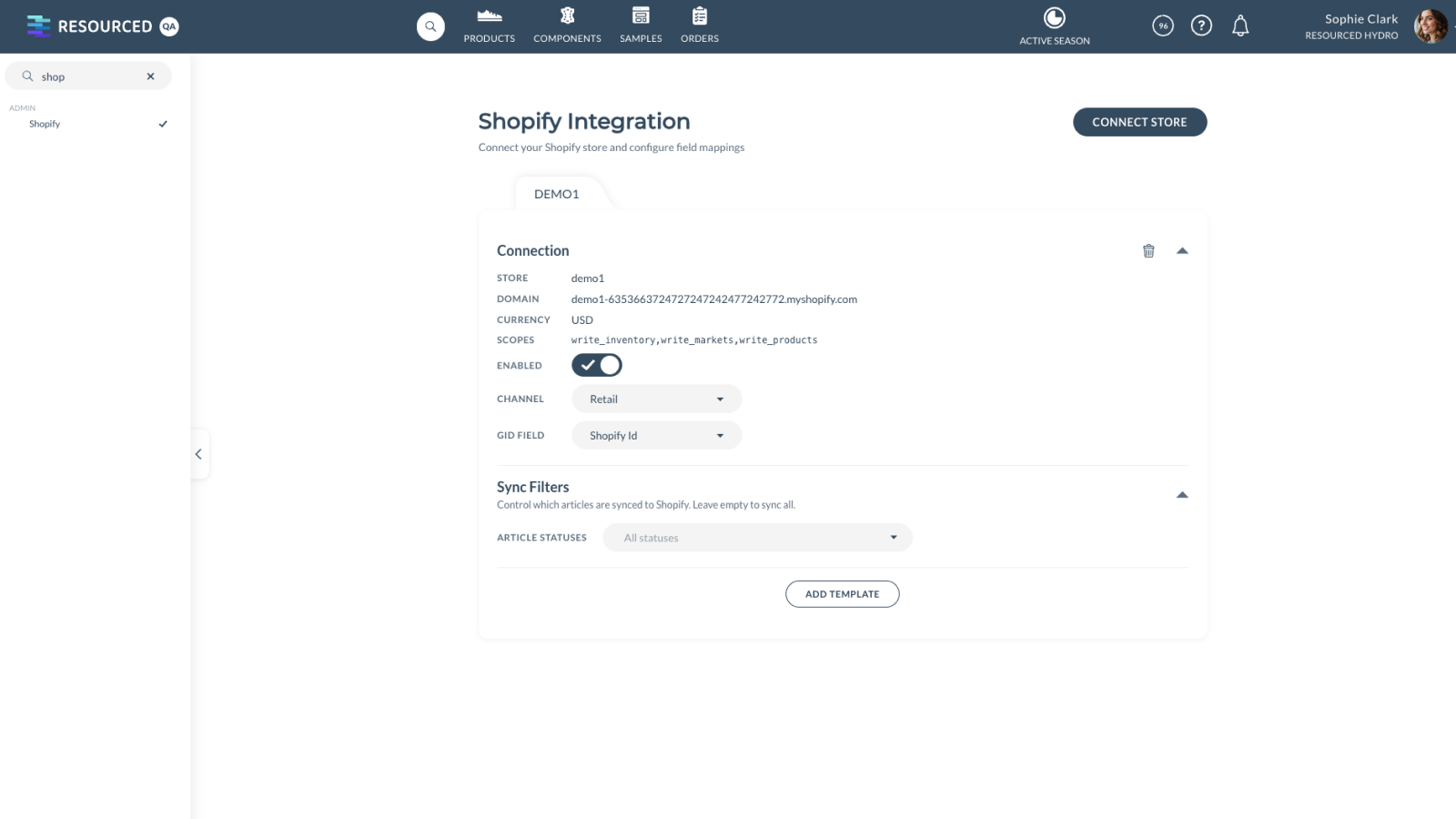Click the checkmark beside Shopify in sidebar
Image resolution: width=1456 pixels, height=819 pixels.
(x=163, y=124)
